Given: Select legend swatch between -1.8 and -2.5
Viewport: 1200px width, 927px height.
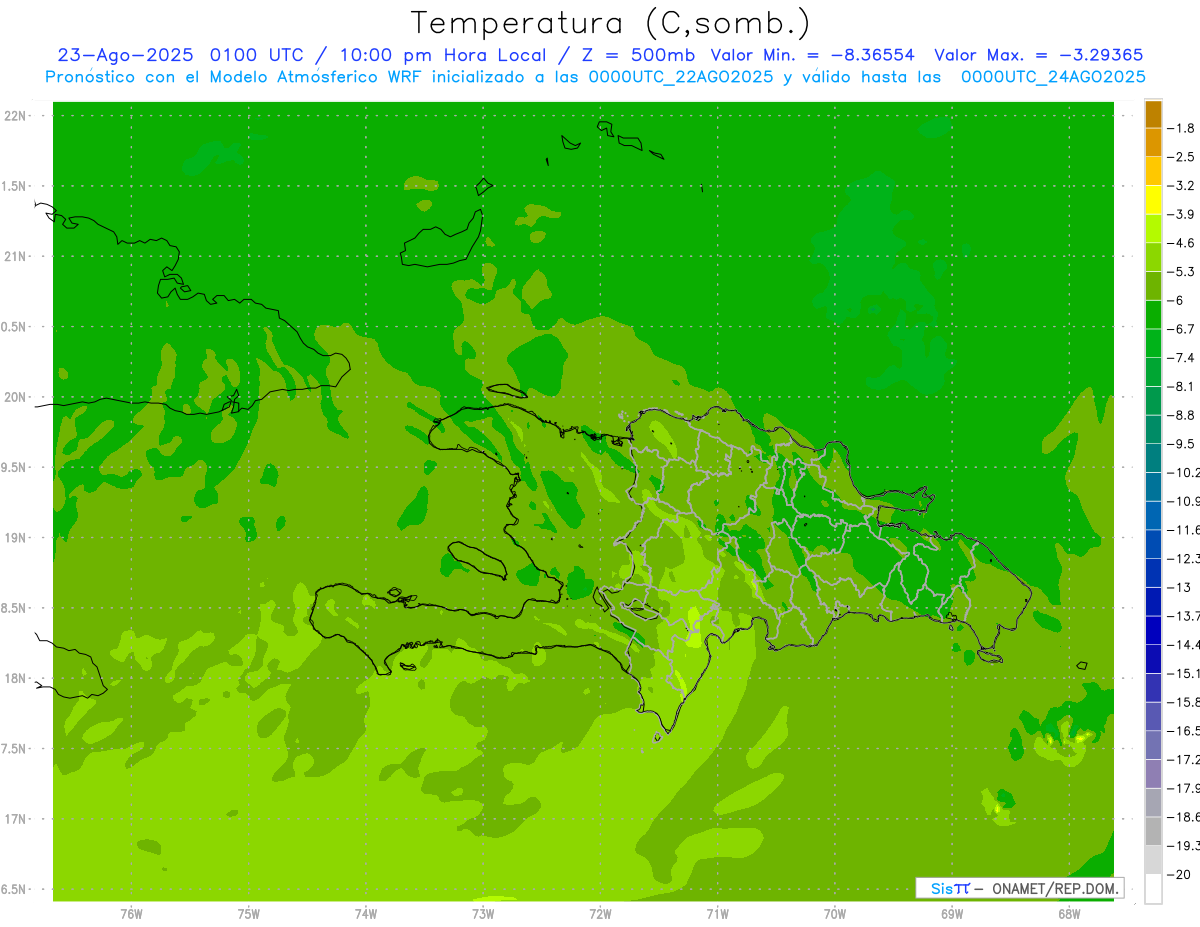Looking at the screenshot, I should click(x=1153, y=142).
